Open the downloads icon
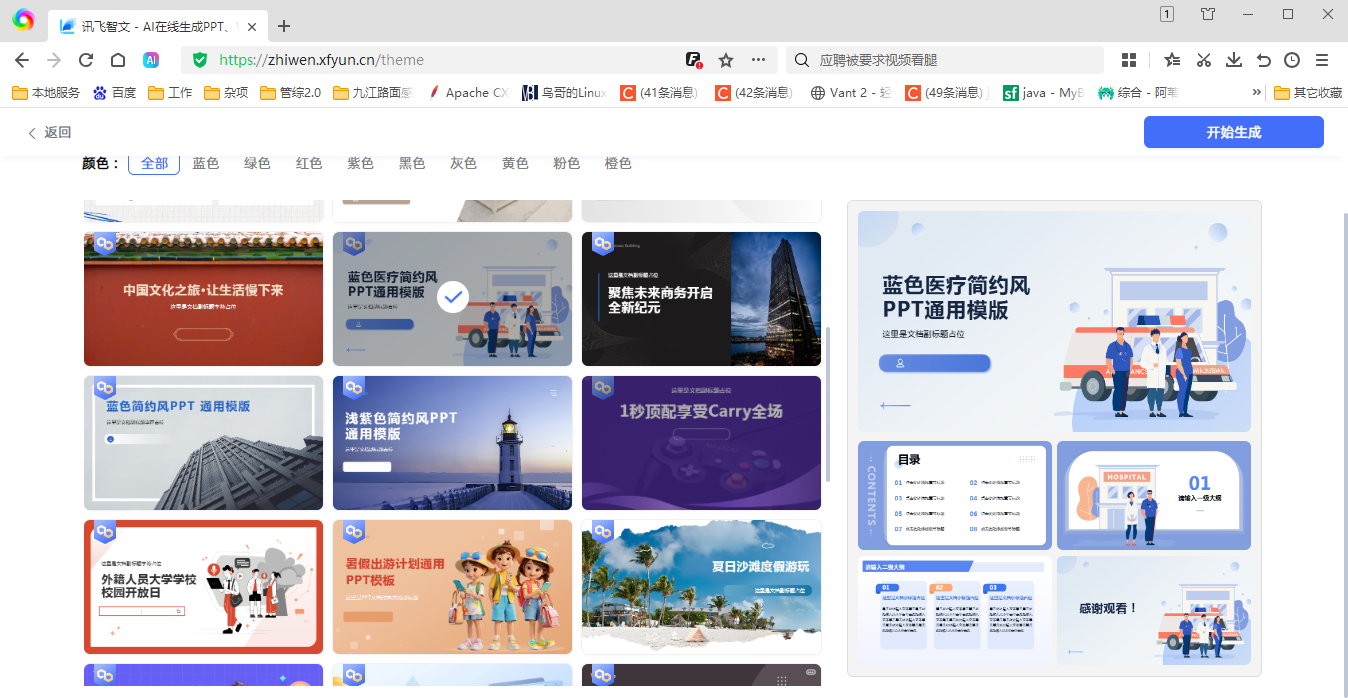 point(1234,60)
